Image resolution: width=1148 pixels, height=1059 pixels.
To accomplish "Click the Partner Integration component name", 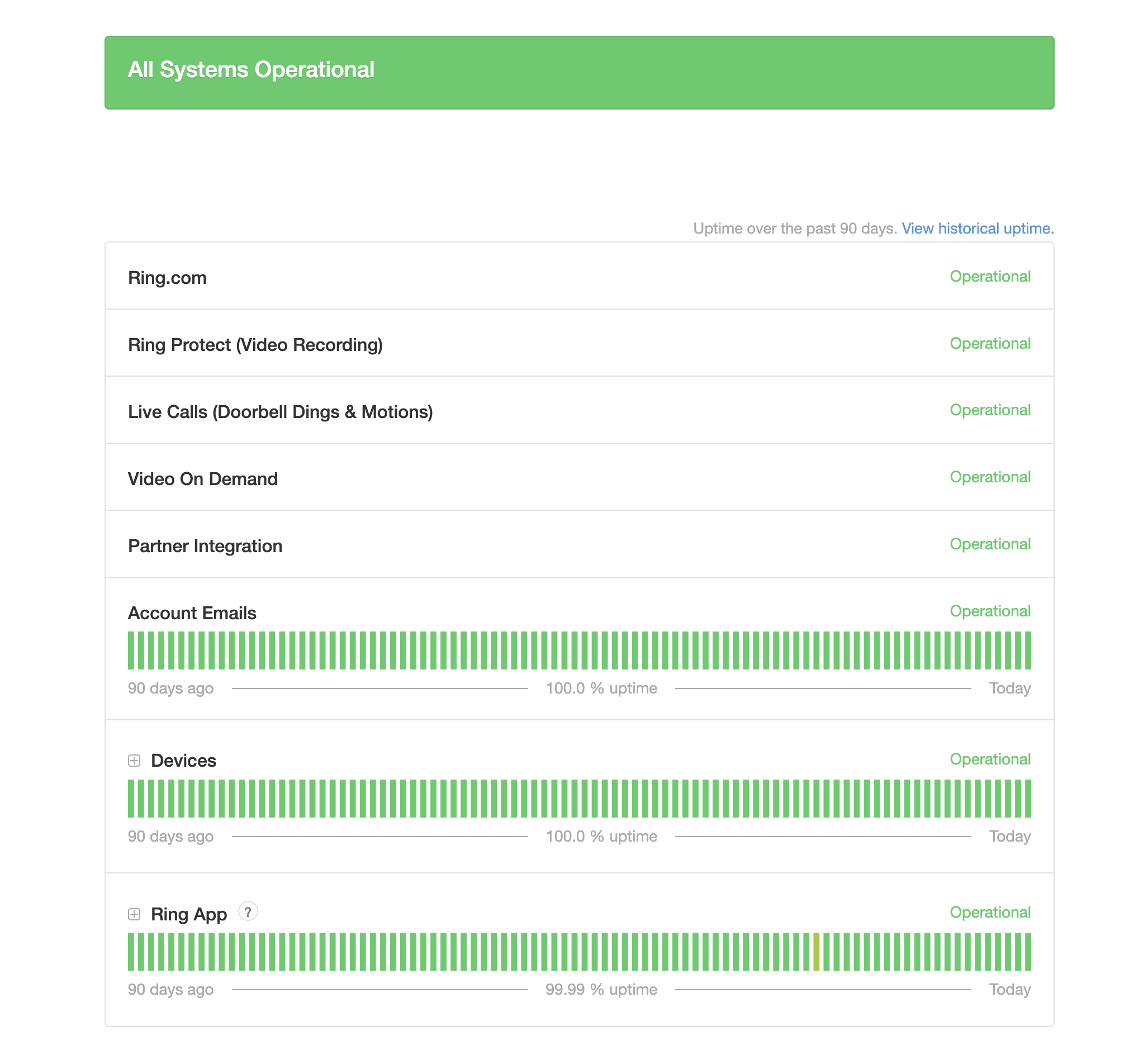I will click(x=205, y=546).
